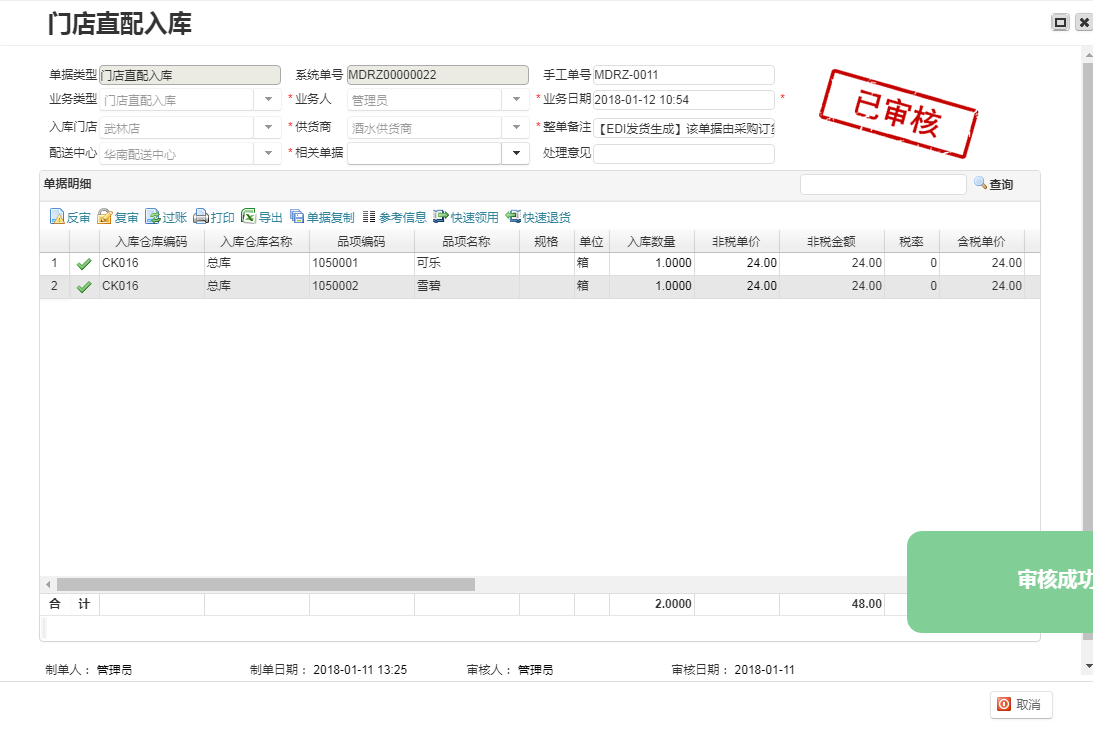This screenshot has height=734, width=1093.
Task: Click the row number 1 cell
Action: pyautogui.click(x=54, y=263)
